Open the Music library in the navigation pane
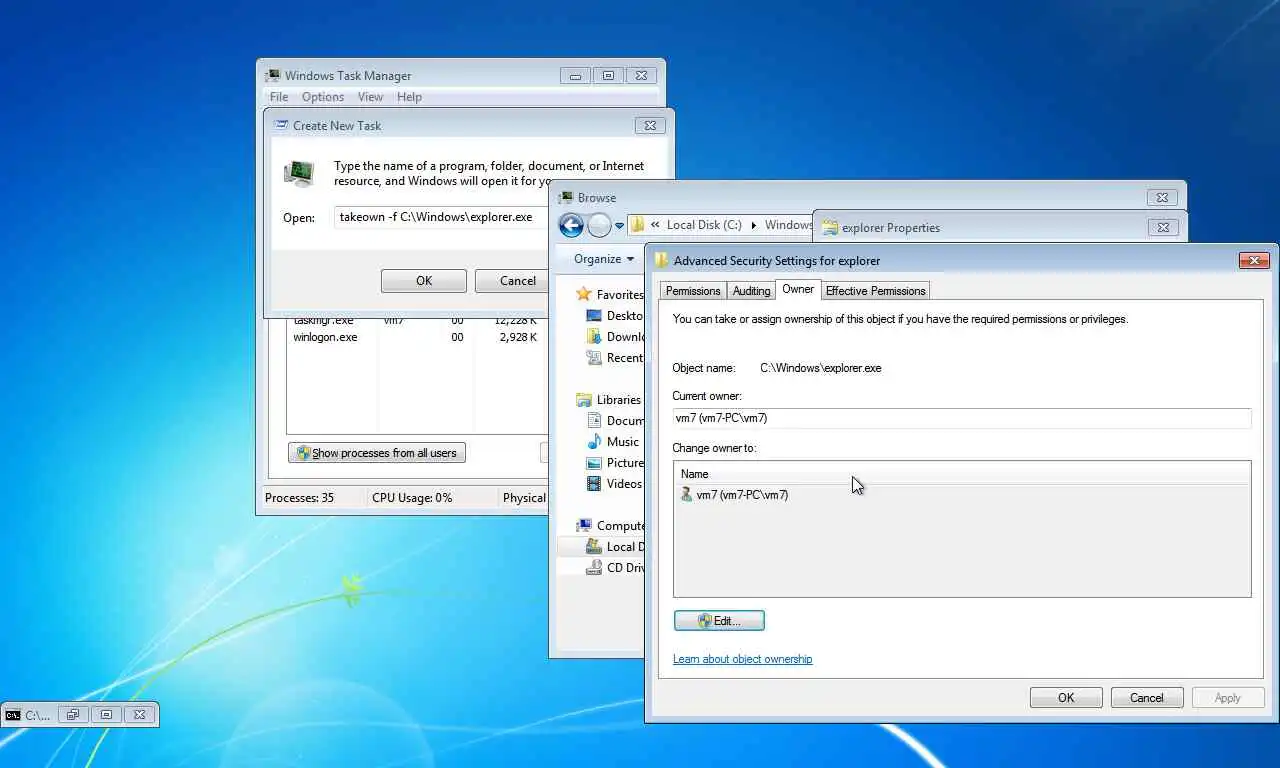The width and height of the screenshot is (1280, 768). tap(613, 441)
